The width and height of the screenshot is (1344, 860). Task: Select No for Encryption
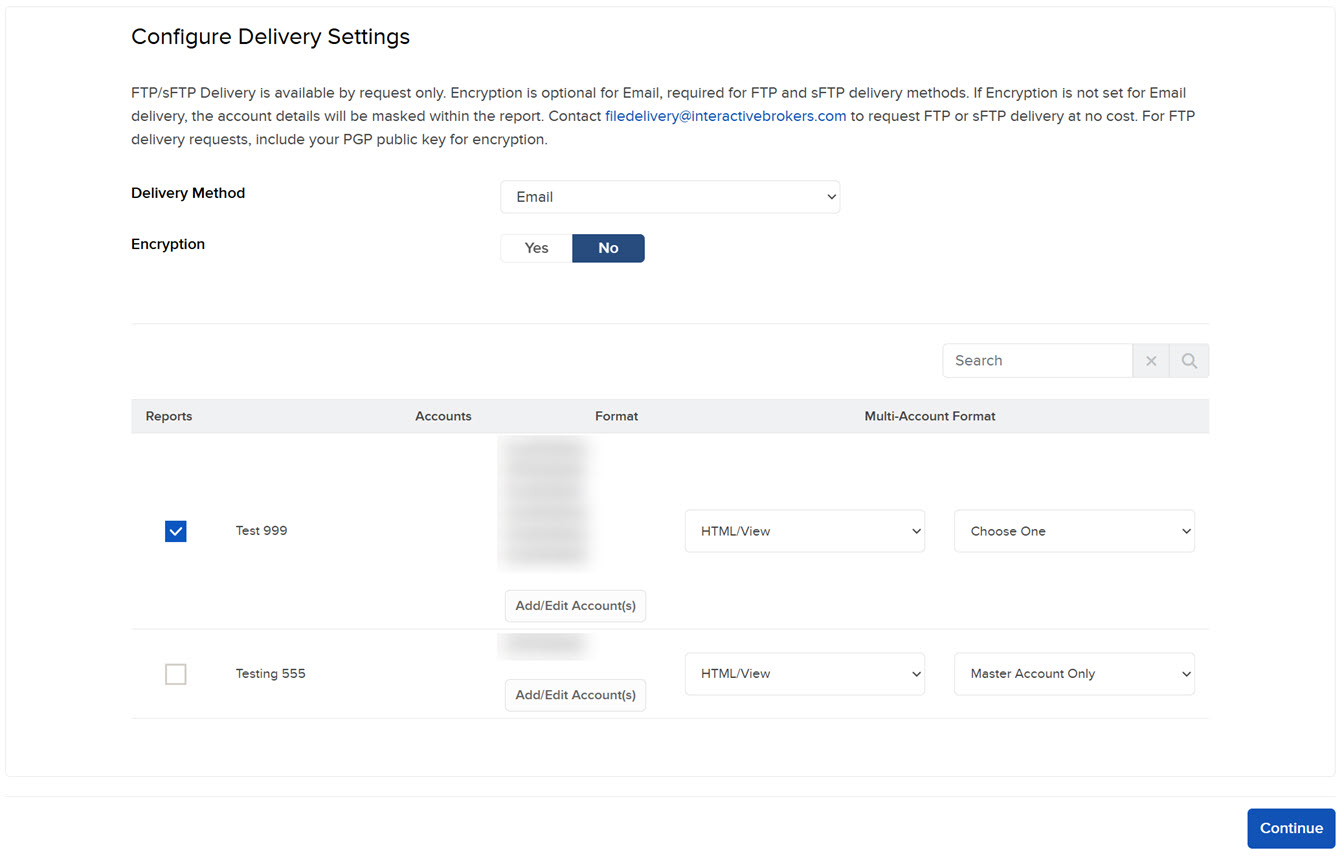(x=608, y=248)
